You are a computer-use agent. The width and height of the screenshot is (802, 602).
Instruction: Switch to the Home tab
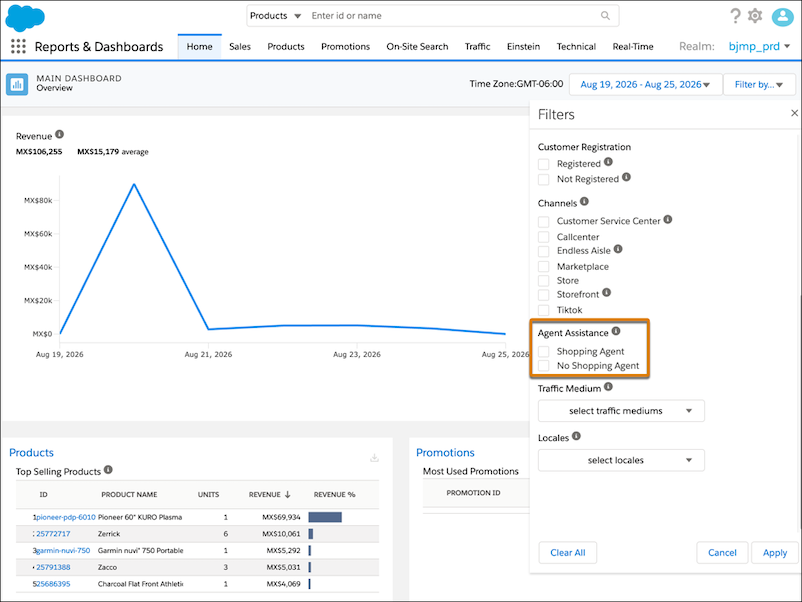point(199,47)
